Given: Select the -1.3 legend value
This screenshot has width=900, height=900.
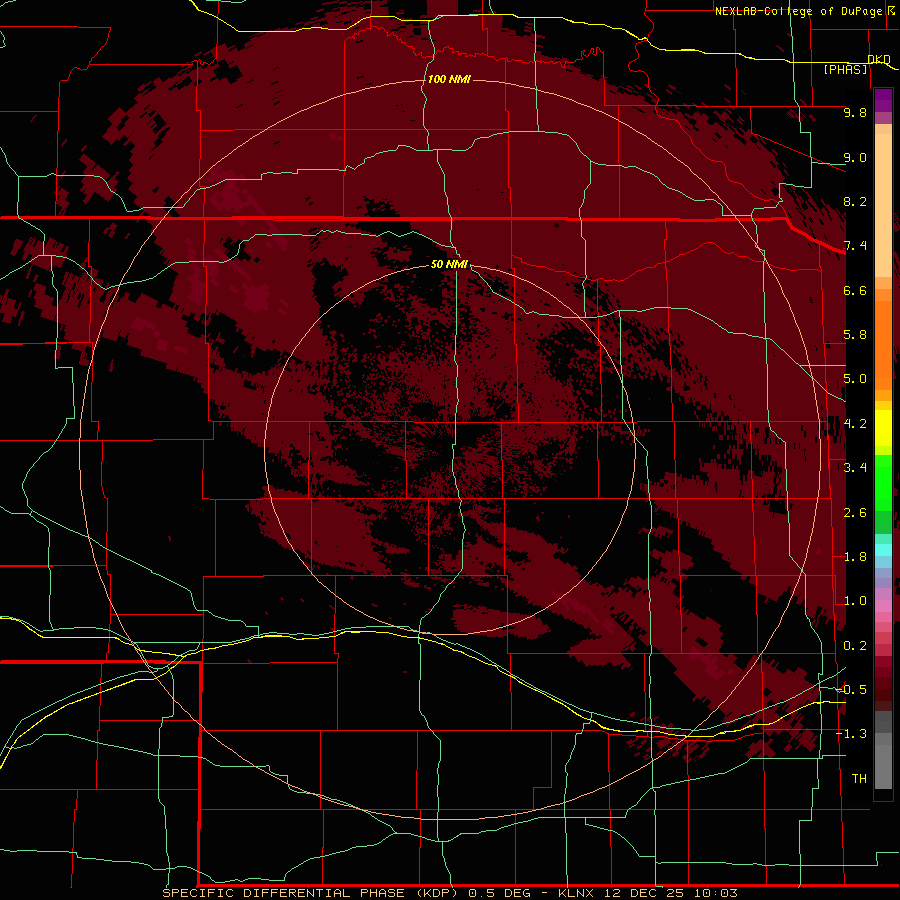Looking at the screenshot, I should tap(851, 734).
